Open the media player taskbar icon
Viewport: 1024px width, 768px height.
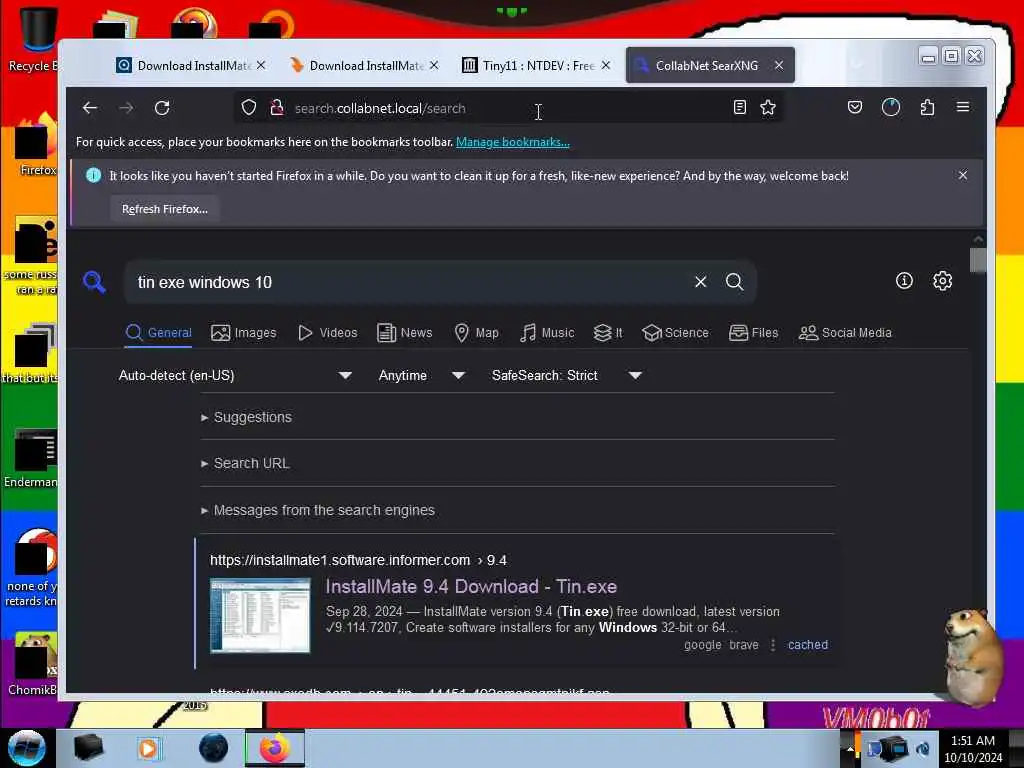[148, 748]
